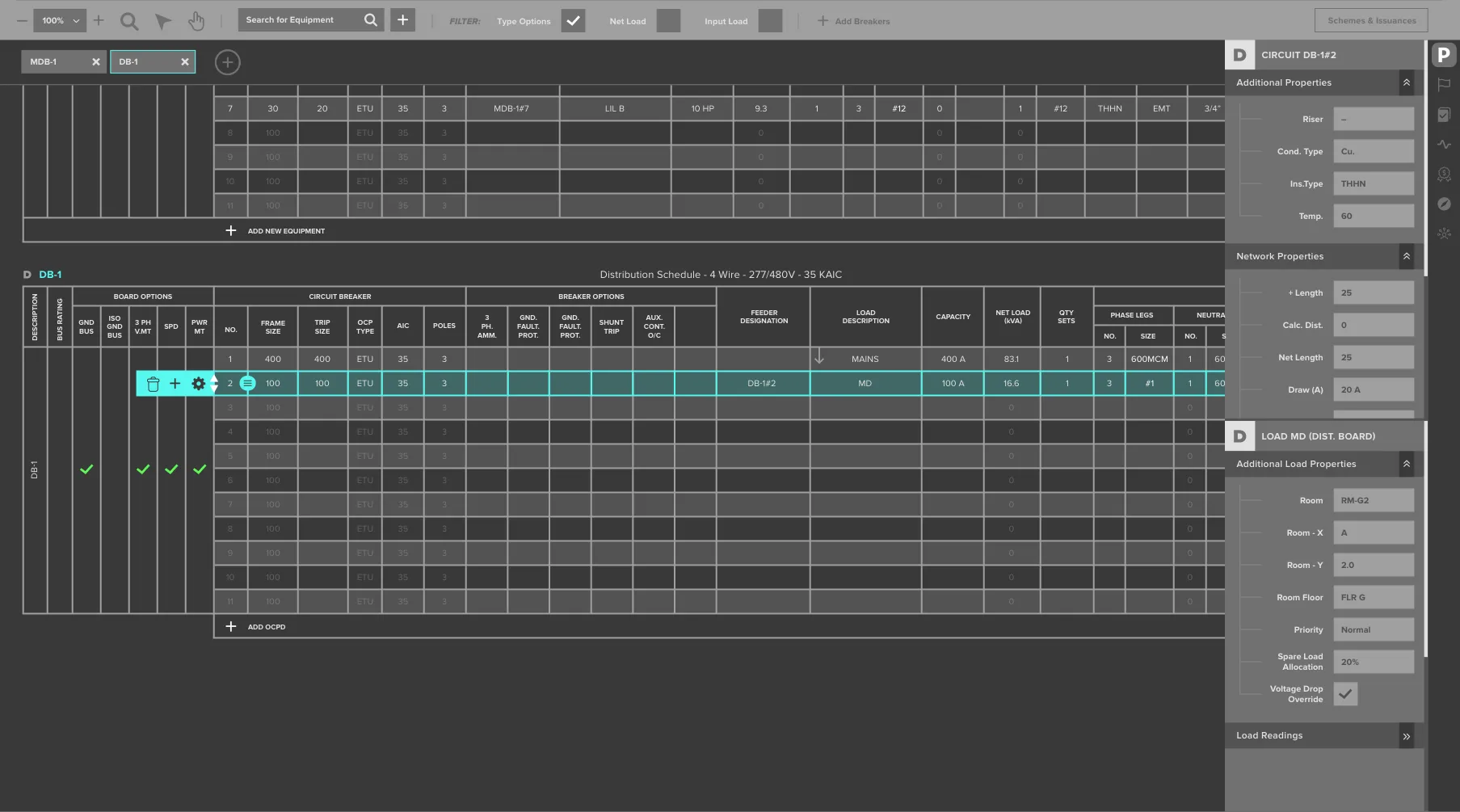The height and width of the screenshot is (812, 1460).
Task: Open the waveform panel in right sidebar
Action: tap(1444, 145)
